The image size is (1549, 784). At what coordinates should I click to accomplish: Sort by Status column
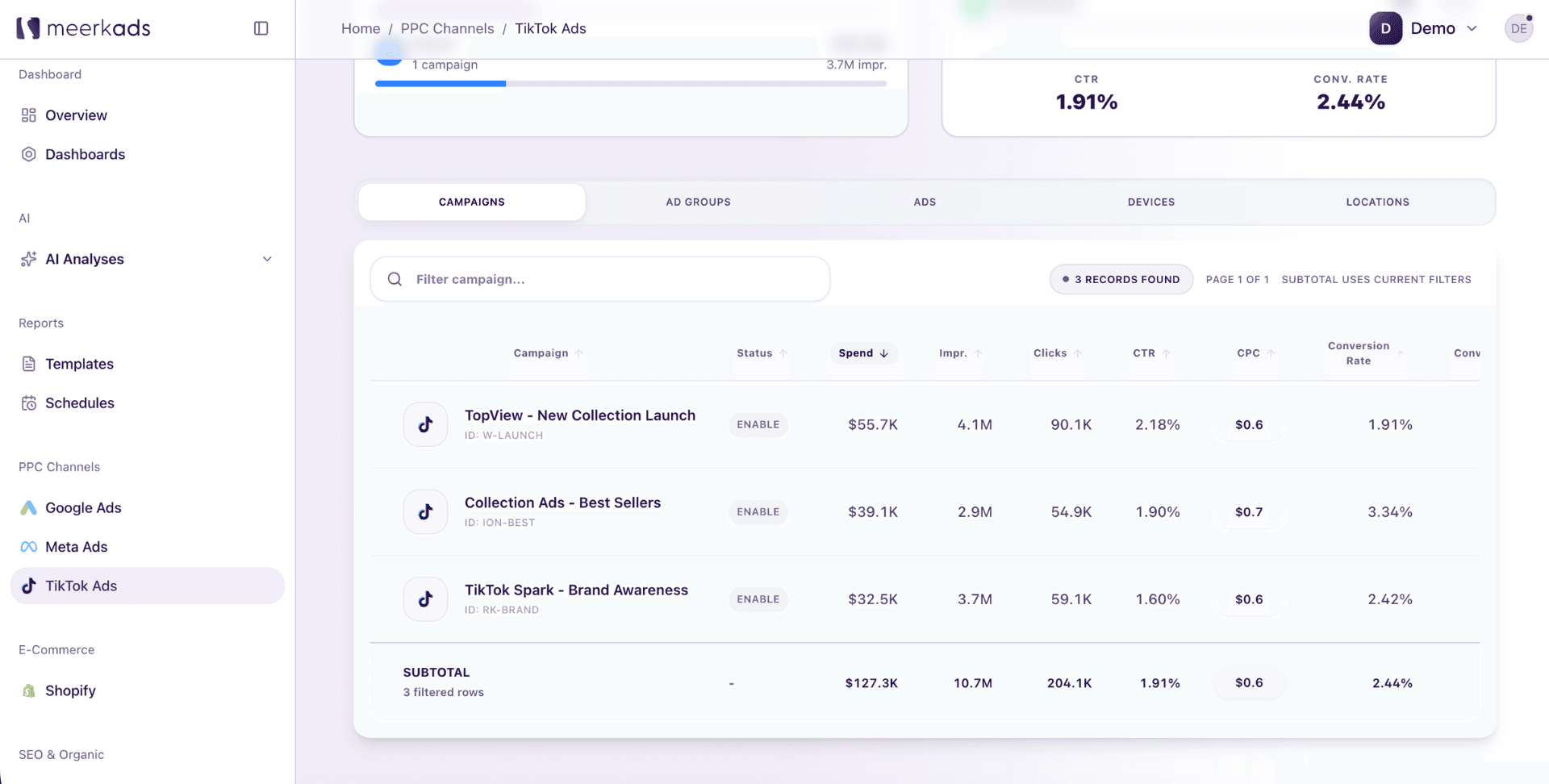[762, 353]
